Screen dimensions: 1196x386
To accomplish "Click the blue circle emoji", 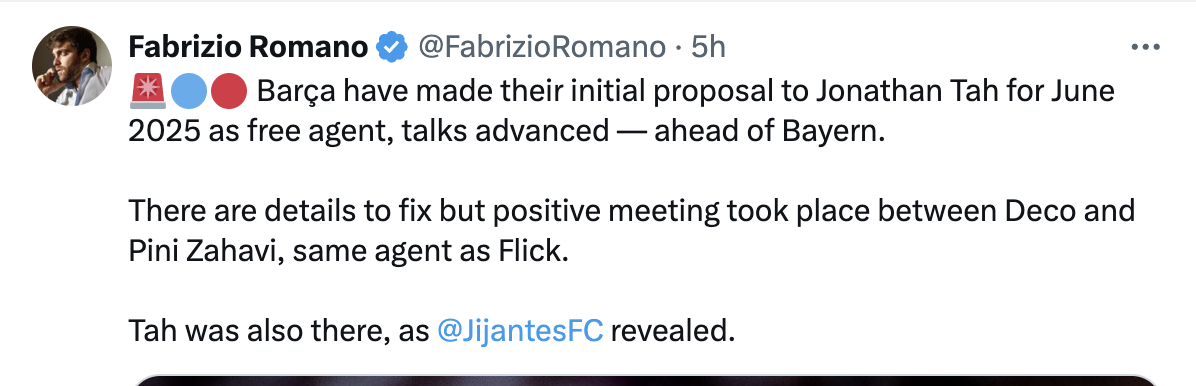I will click(187, 92).
